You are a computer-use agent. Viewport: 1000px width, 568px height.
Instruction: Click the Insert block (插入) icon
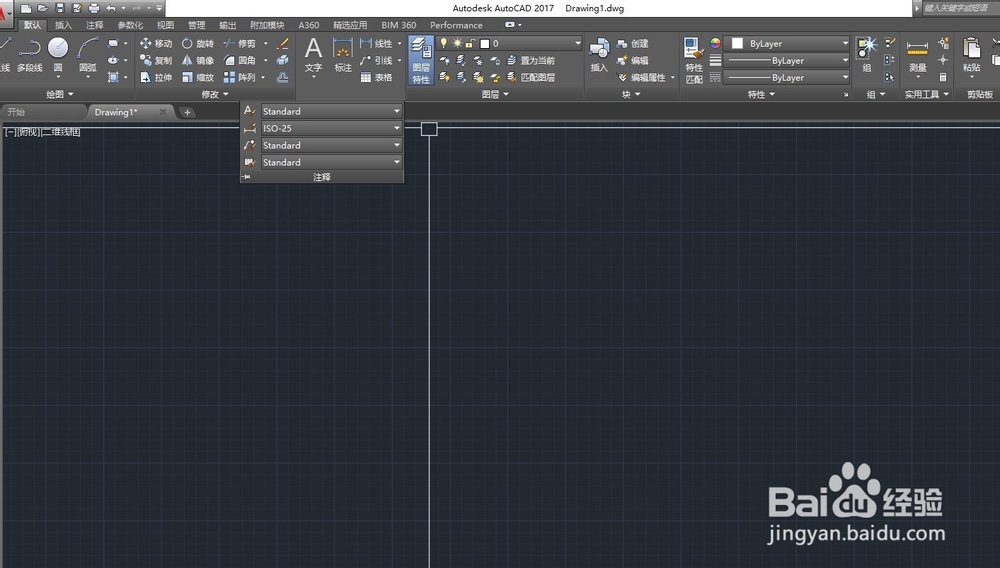pyautogui.click(x=599, y=55)
